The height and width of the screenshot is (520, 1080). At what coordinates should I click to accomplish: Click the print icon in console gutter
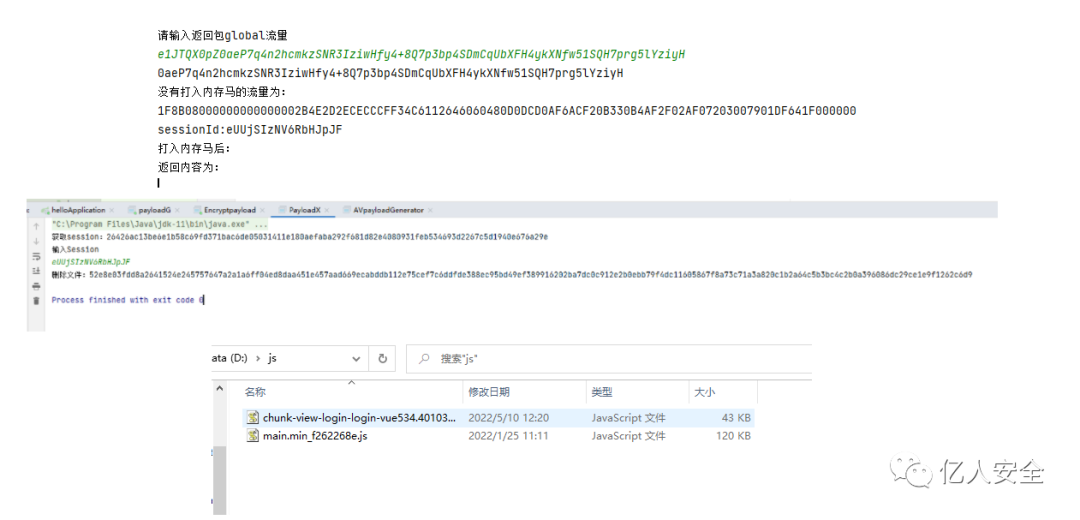pyautogui.click(x=36, y=286)
